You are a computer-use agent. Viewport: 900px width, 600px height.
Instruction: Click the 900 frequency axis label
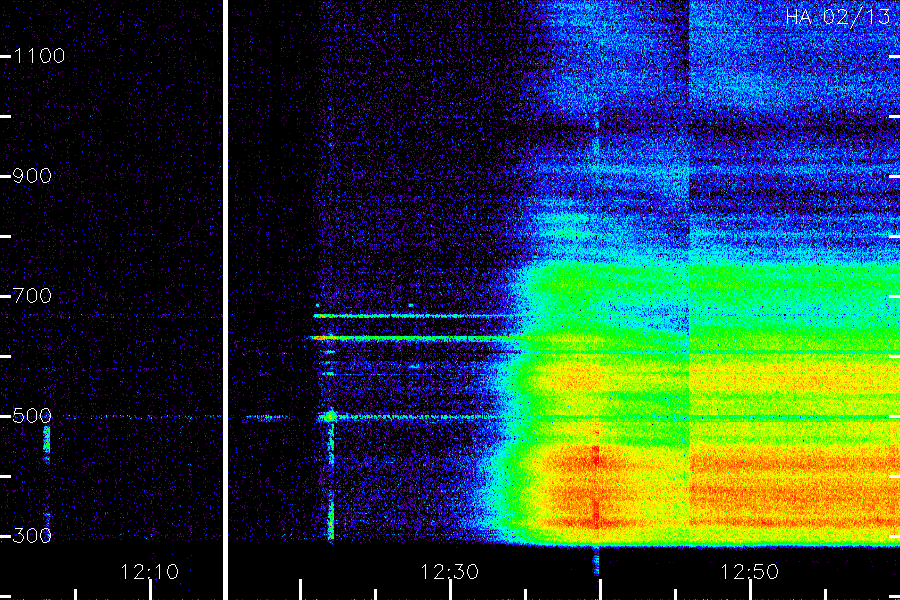click(x=32, y=176)
